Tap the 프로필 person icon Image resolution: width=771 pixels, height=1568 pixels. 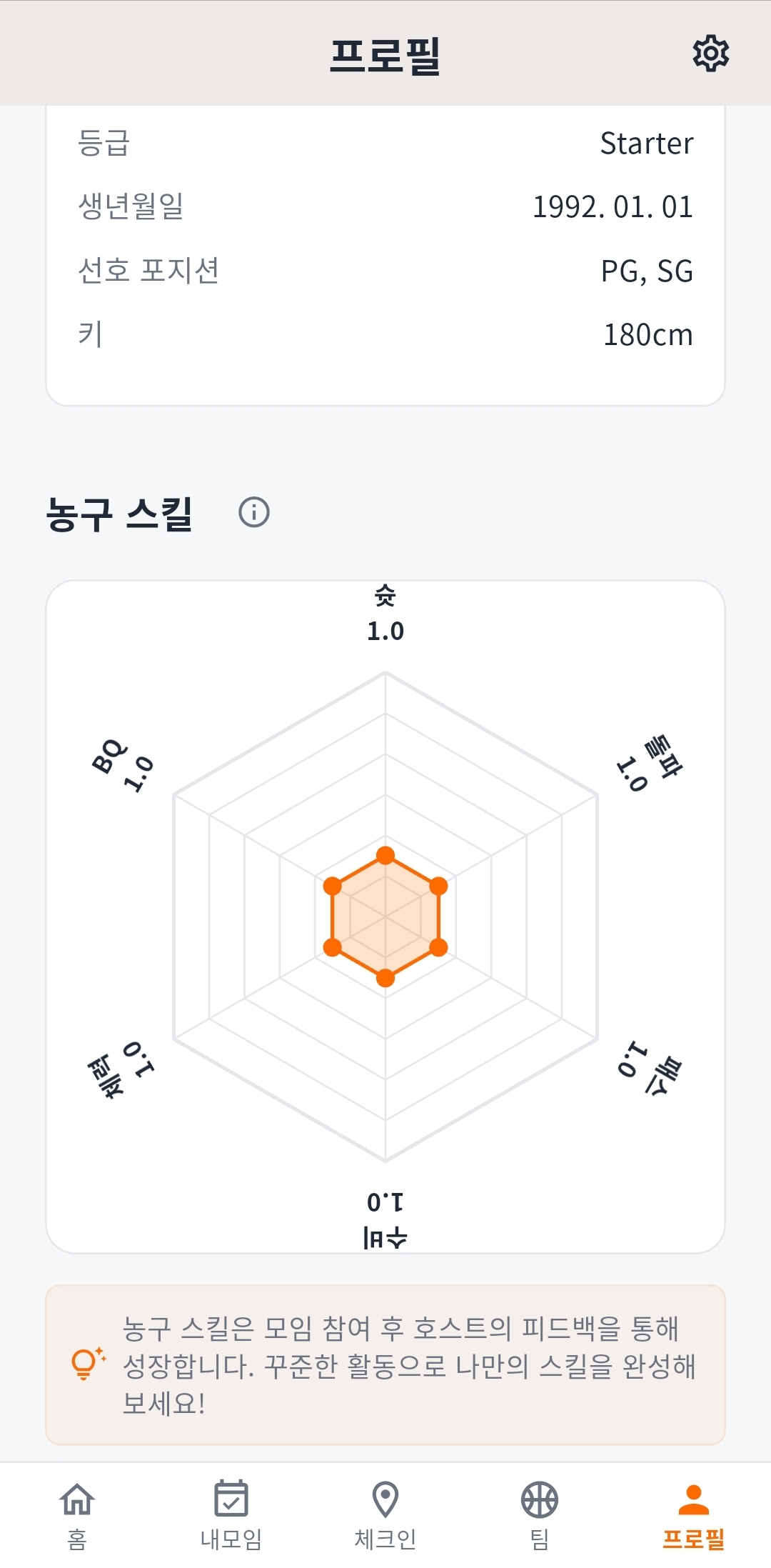coord(693,1499)
